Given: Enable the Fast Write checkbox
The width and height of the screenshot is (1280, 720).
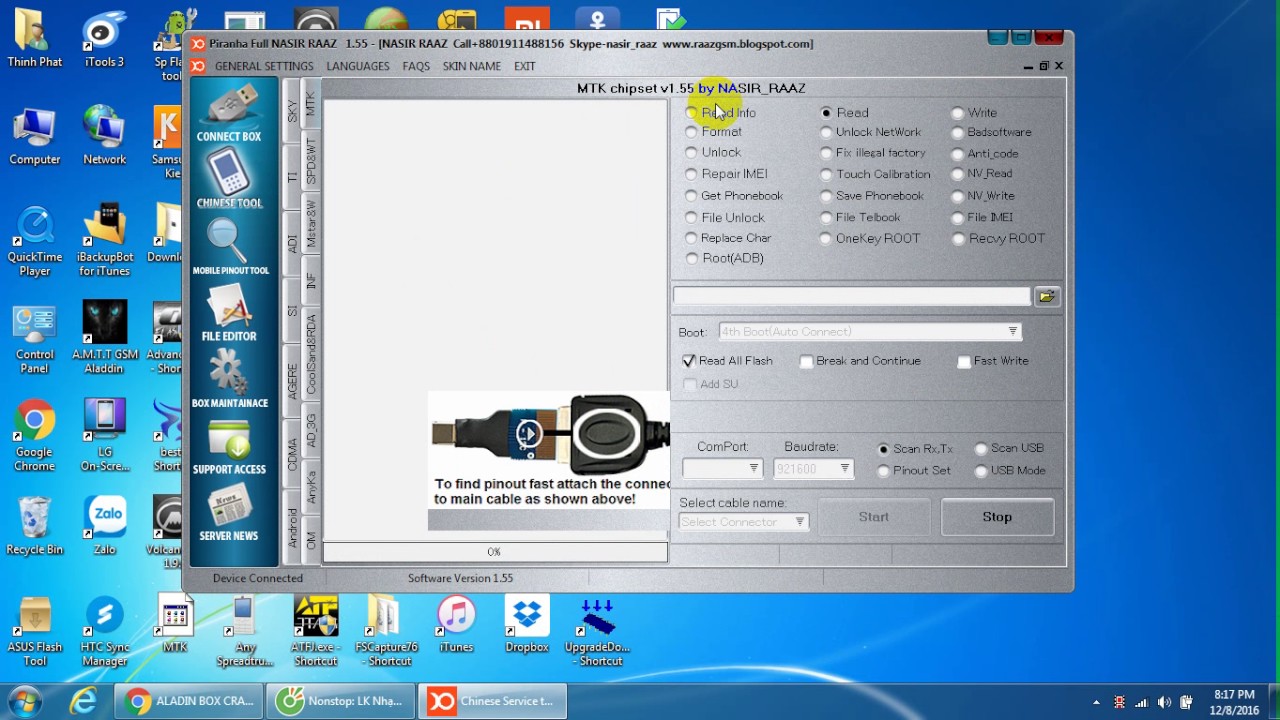Looking at the screenshot, I should pos(993,361).
